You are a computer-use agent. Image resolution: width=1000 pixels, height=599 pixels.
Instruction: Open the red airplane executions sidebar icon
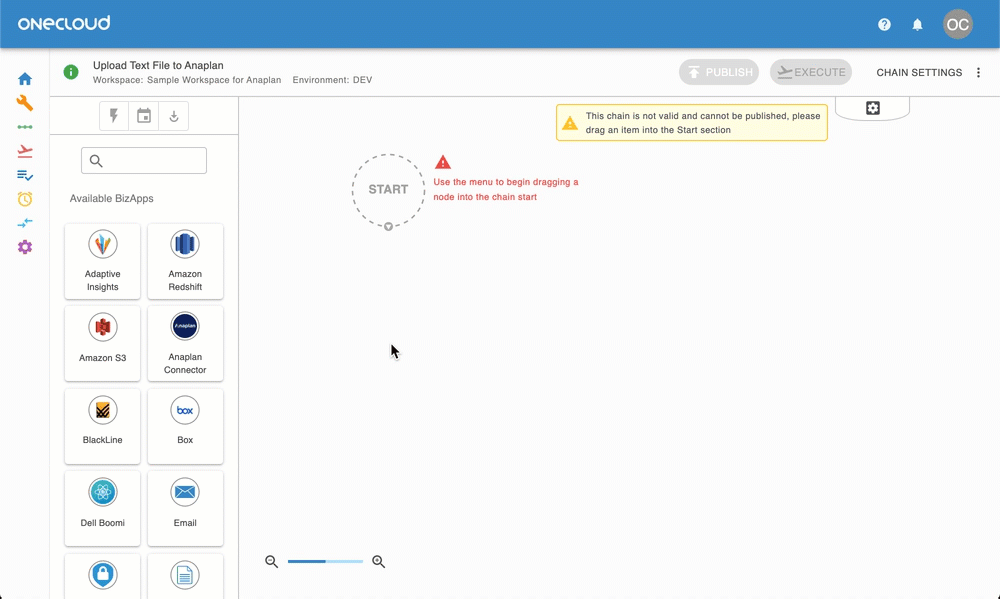25,151
